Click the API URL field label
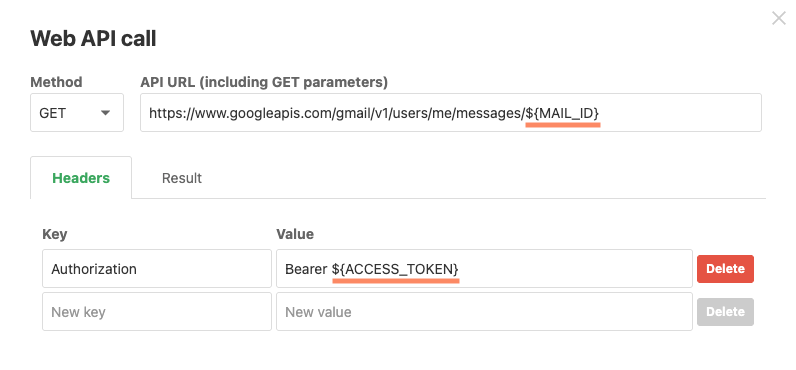This screenshot has height=370, width=796. [x=264, y=82]
